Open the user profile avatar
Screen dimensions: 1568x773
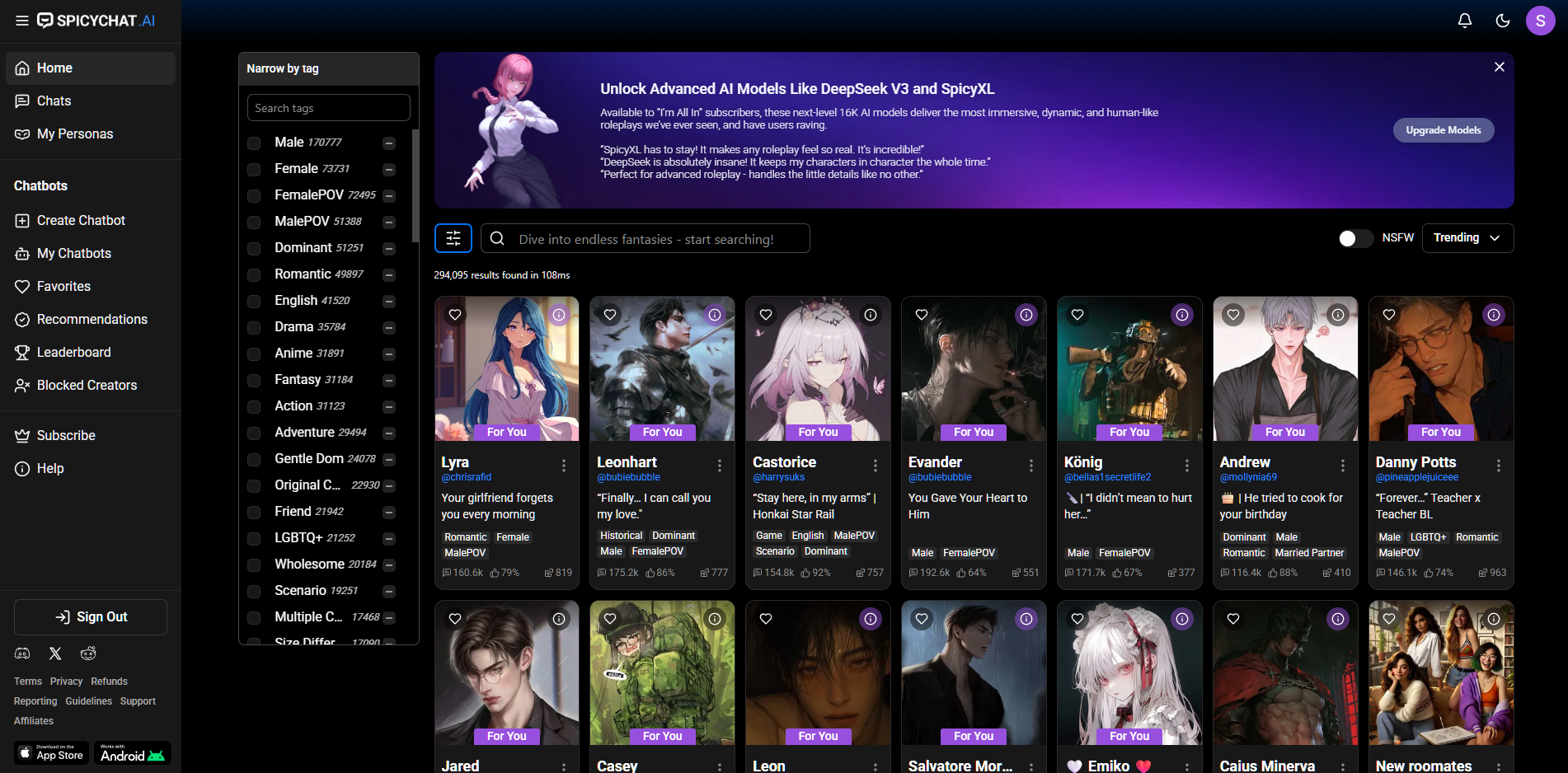point(1541,21)
